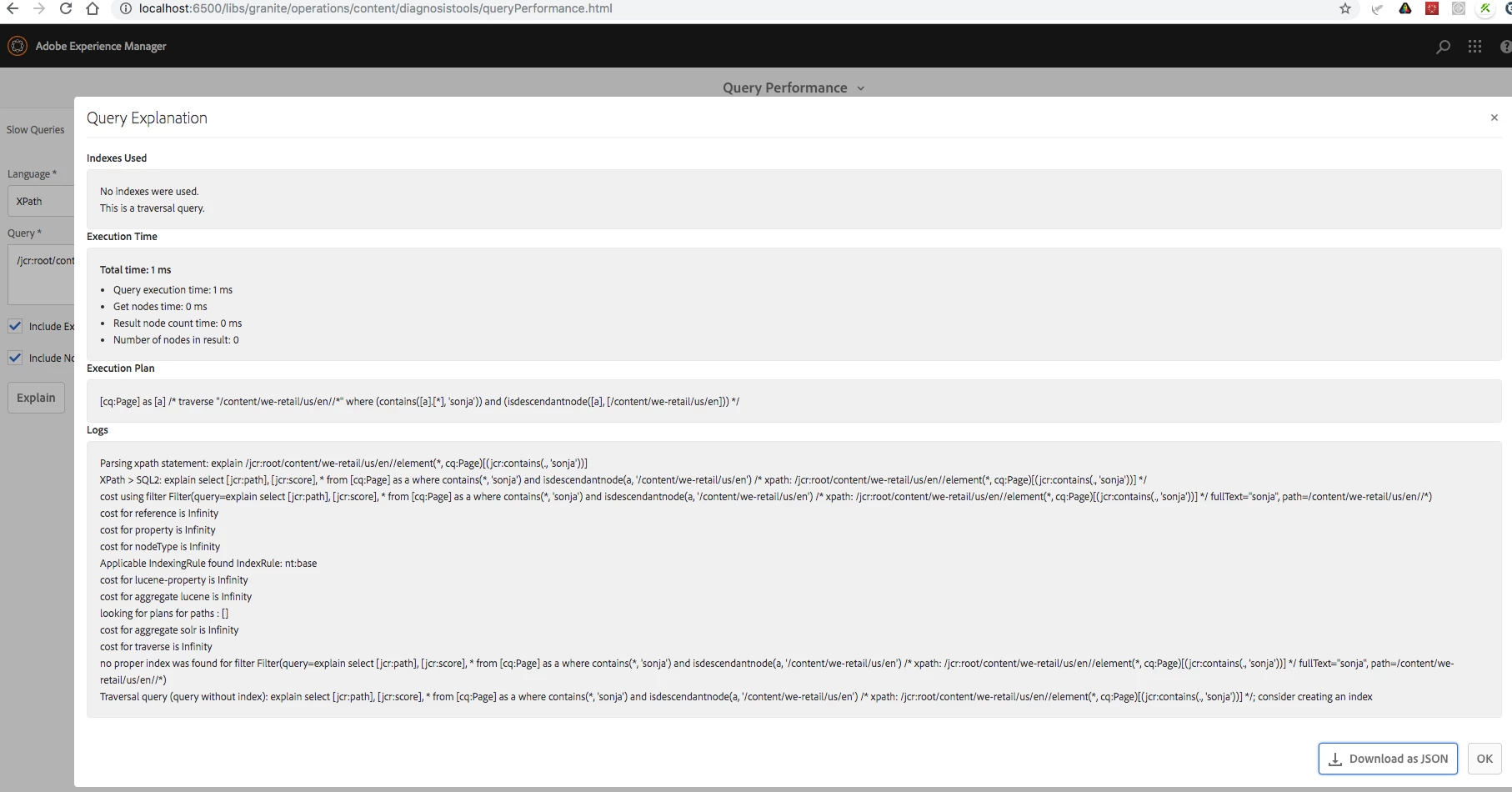The image size is (1512, 792).
Task: Click the Adobe Experience Manager logo icon
Action: [x=18, y=46]
